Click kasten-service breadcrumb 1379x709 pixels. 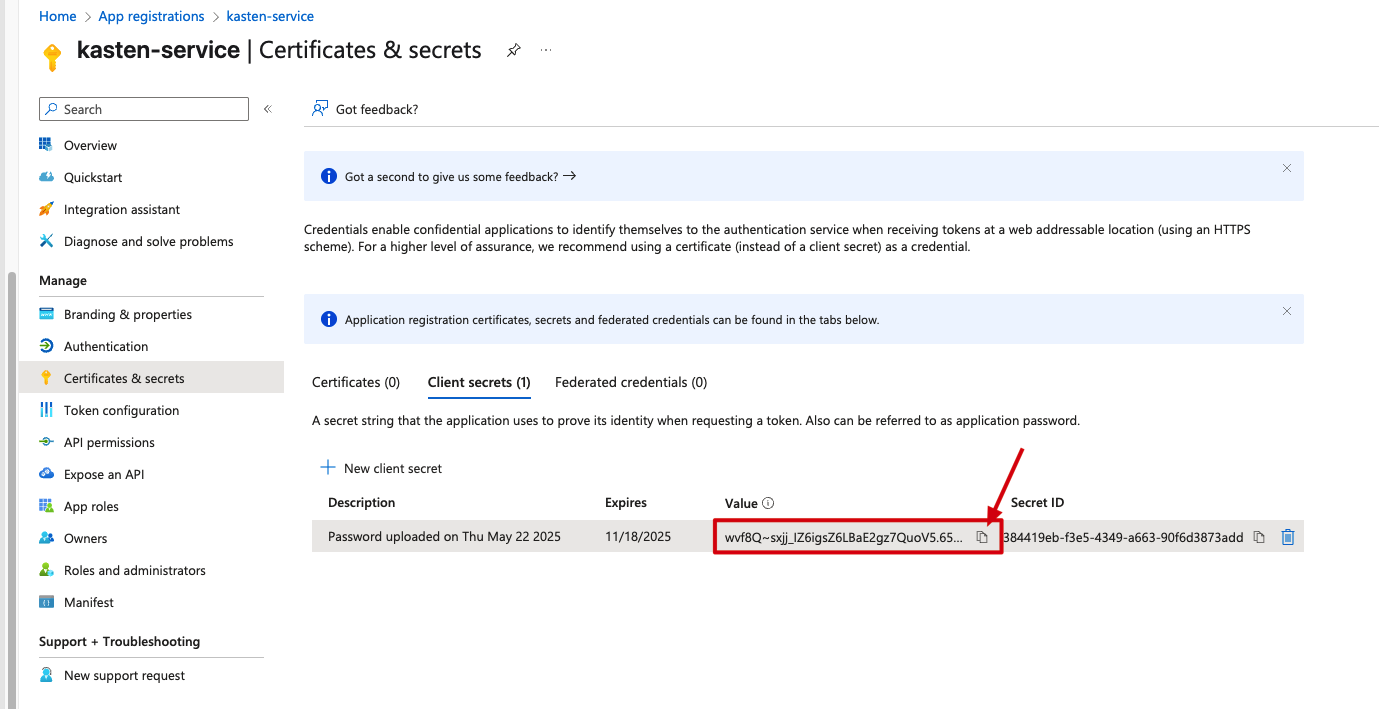coord(270,16)
